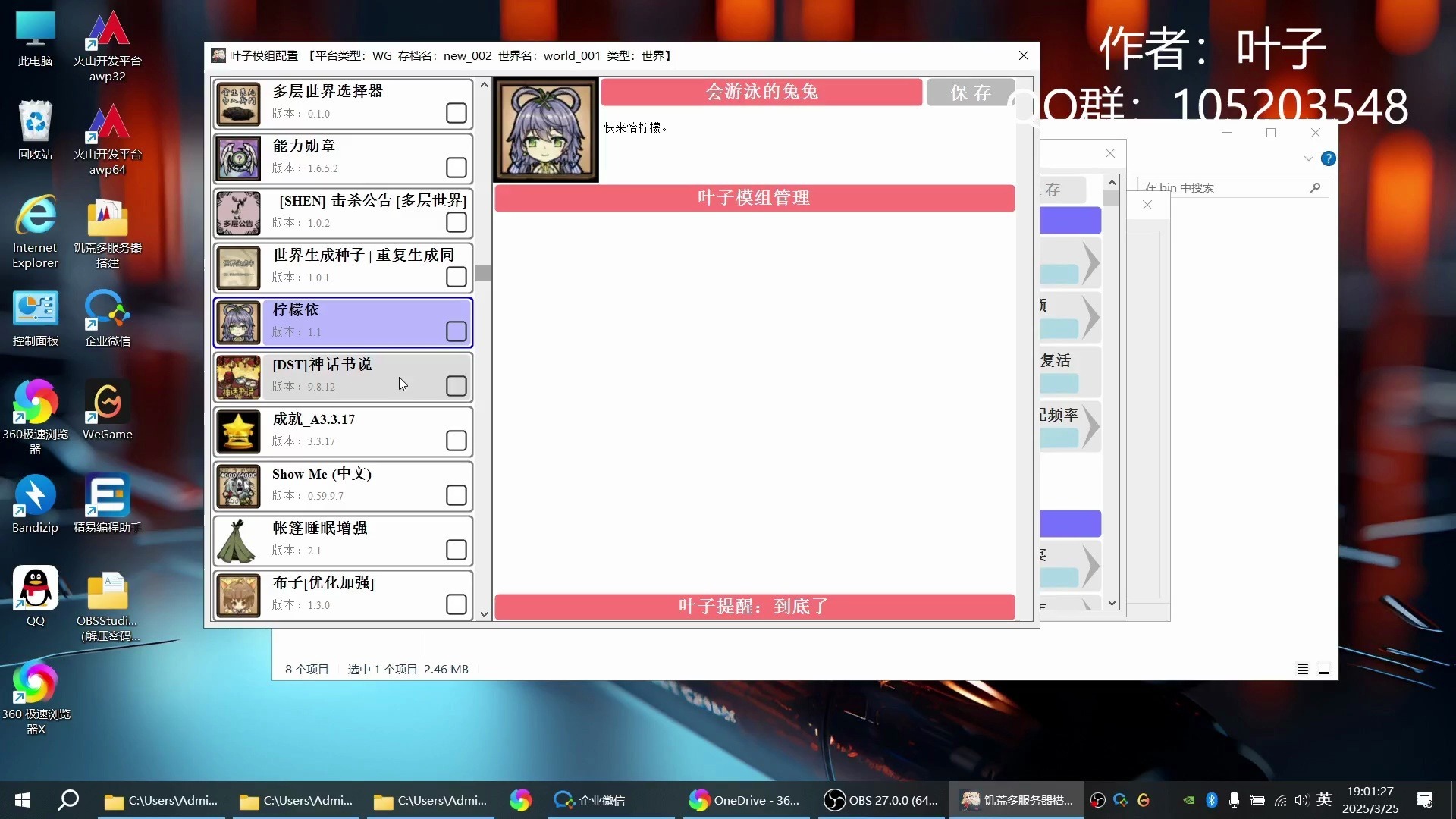This screenshot has width=1456, height=819.
Task: Open the Windows Start menu
Action: tap(23, 800)
